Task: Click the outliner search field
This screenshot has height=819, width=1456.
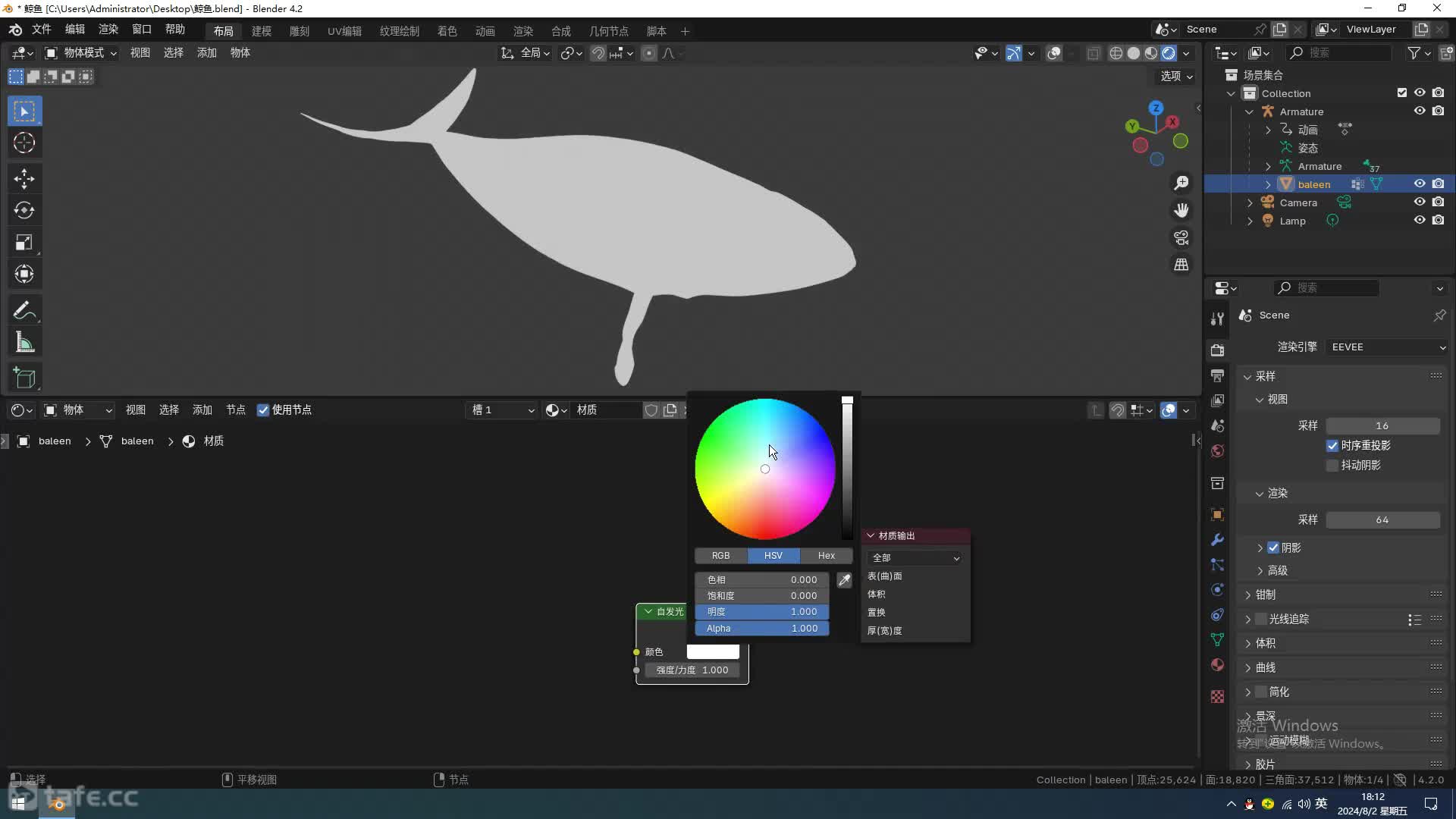Action: point(1340,53)
